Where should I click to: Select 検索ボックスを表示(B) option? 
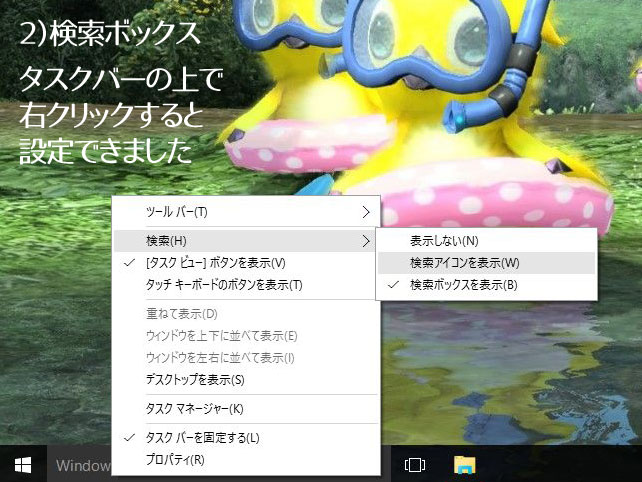click(x=486, y=285)
